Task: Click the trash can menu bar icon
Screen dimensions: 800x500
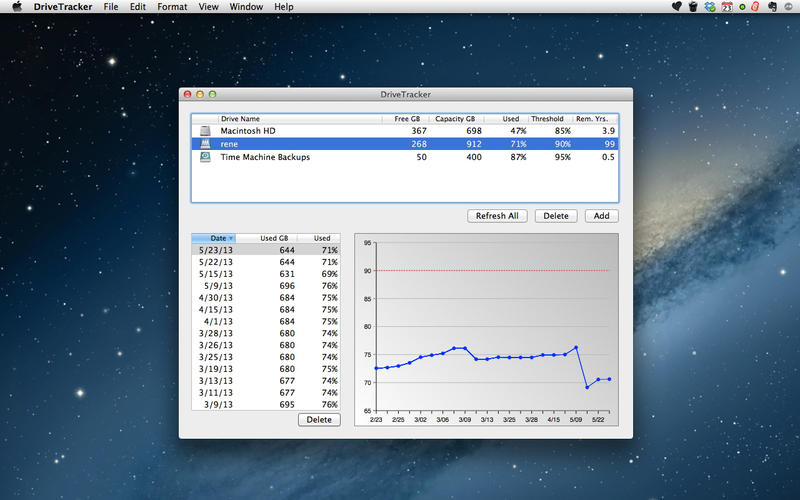Action: pyautogui.click(x=693, y=7)
